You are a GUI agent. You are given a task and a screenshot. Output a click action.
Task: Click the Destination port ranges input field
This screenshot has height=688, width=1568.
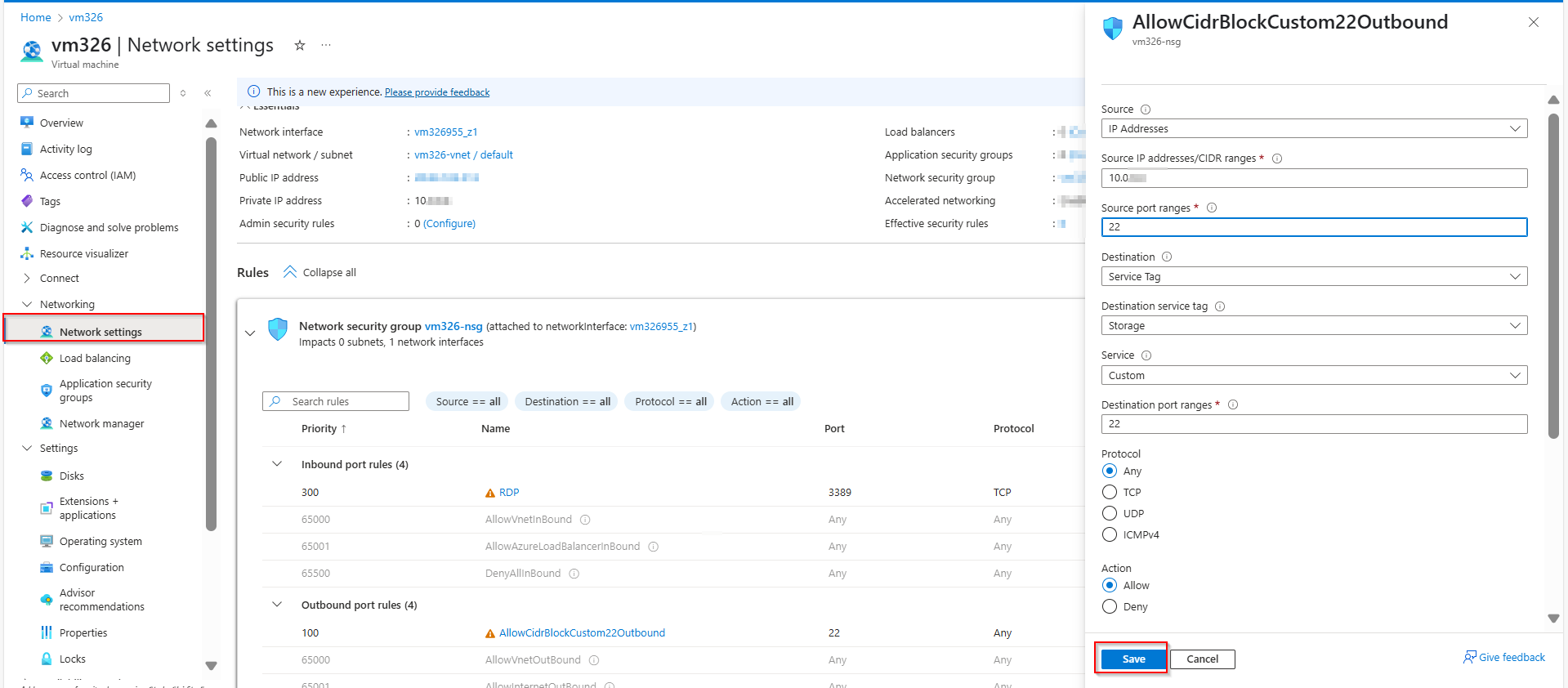tap(1314, 423)
